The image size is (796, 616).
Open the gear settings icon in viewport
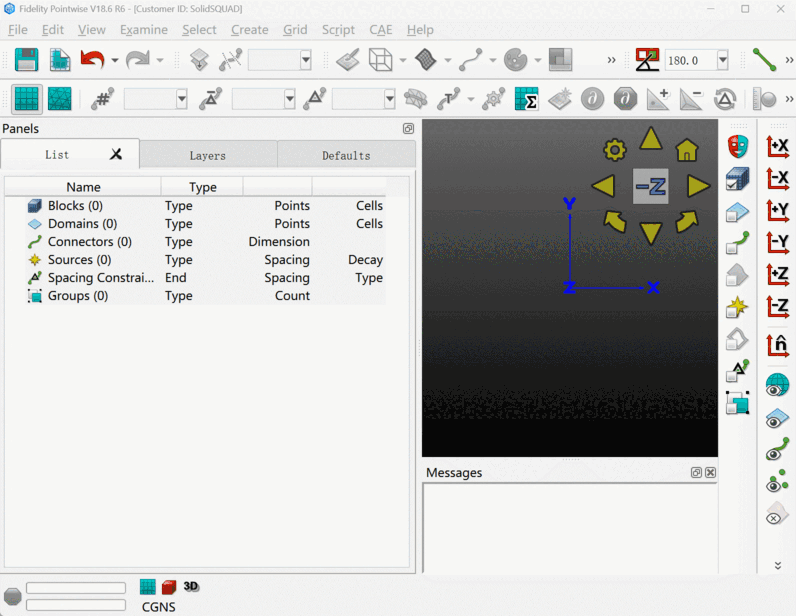pos(615,150)
